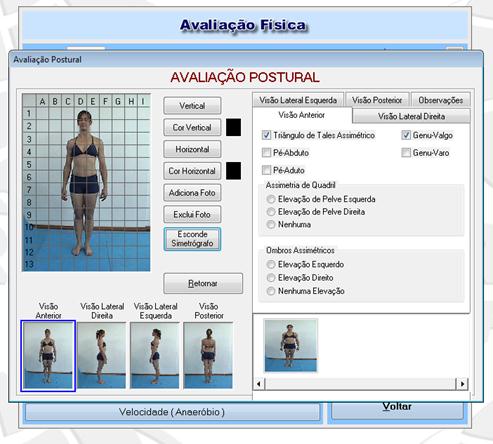Screen dimensions: 493x444
Task: Select the Visão Posterior photo thumbnail
Action: click(208, 355)
